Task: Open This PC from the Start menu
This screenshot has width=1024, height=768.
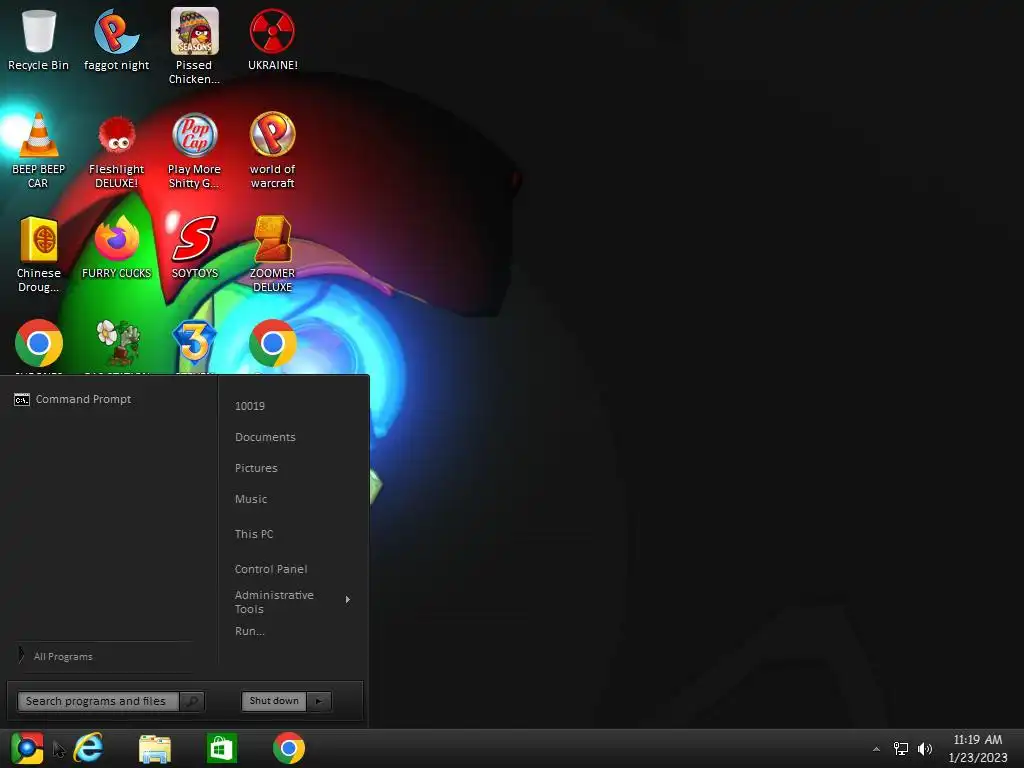Action: tap(254, 534)
